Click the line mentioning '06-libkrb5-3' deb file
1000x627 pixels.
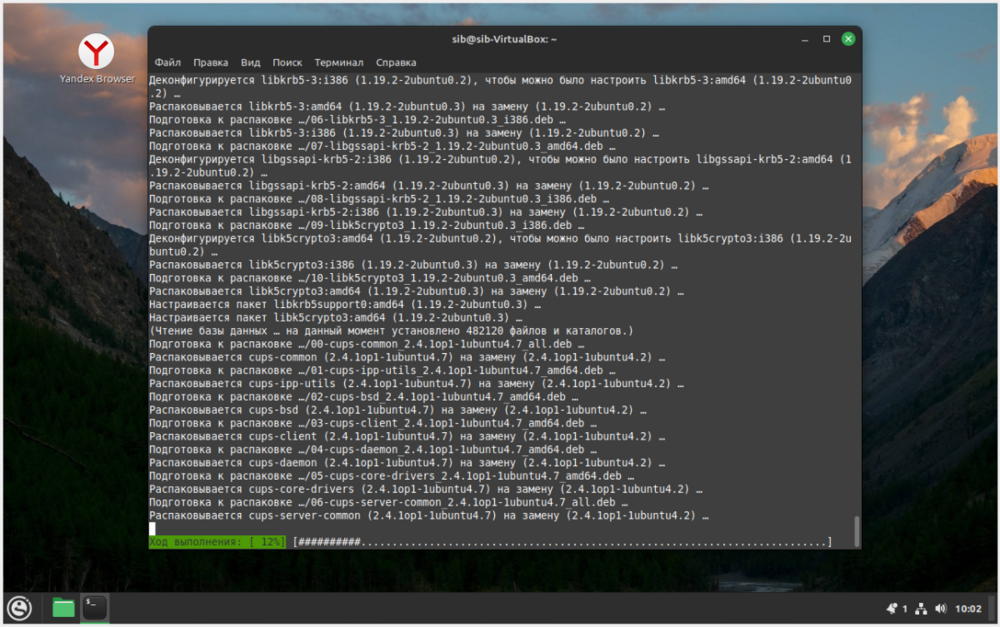click(357, 120)
